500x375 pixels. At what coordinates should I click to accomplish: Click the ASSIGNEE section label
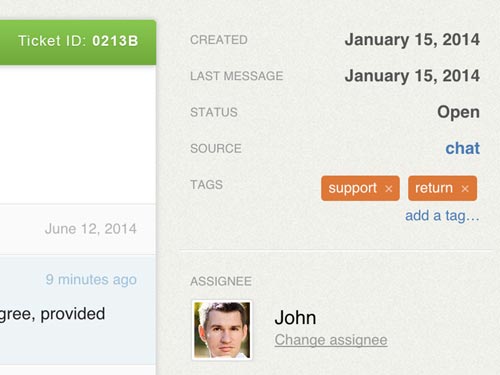[x=221, y=281]
